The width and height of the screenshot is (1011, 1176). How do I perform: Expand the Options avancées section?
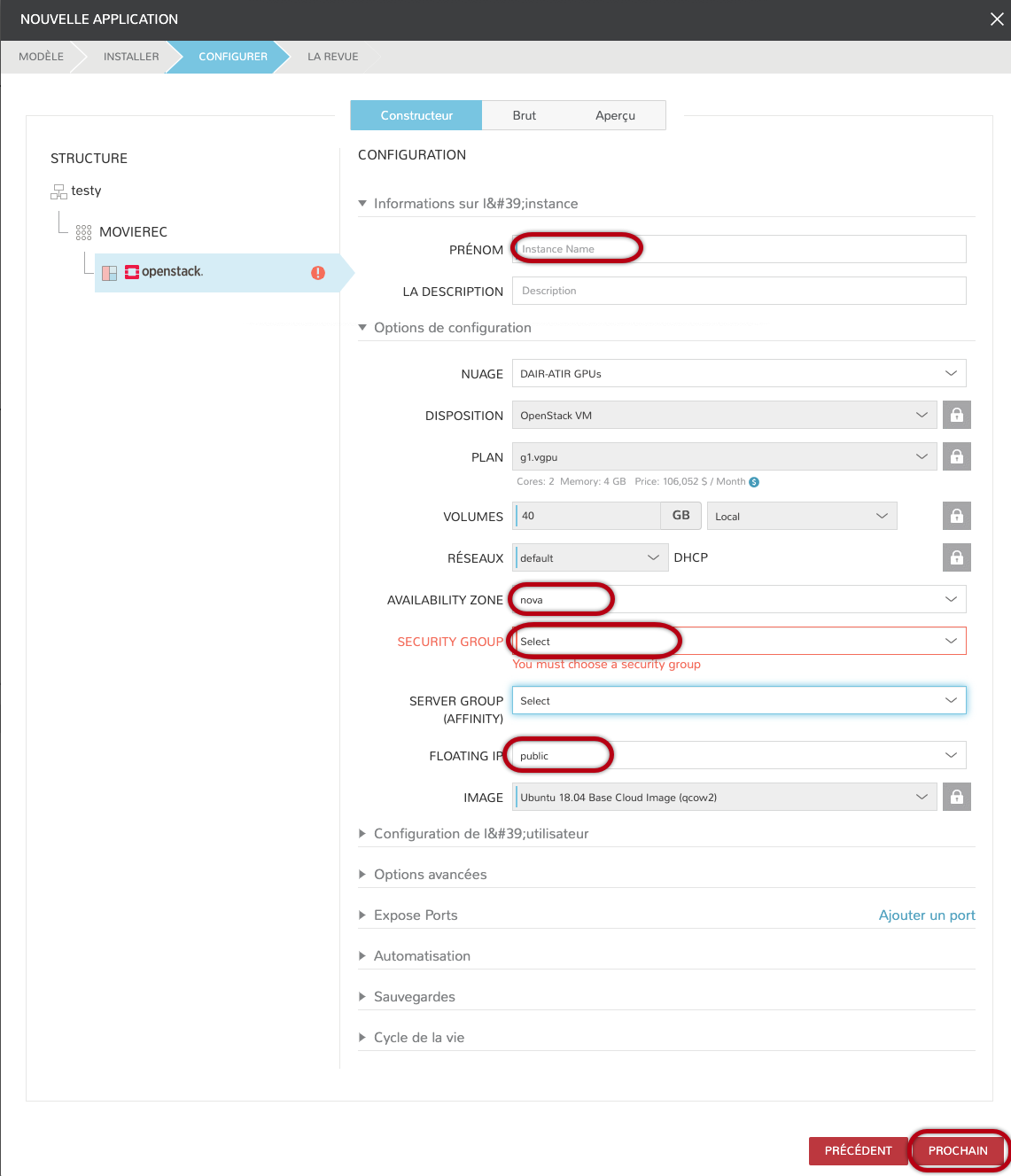430,875
